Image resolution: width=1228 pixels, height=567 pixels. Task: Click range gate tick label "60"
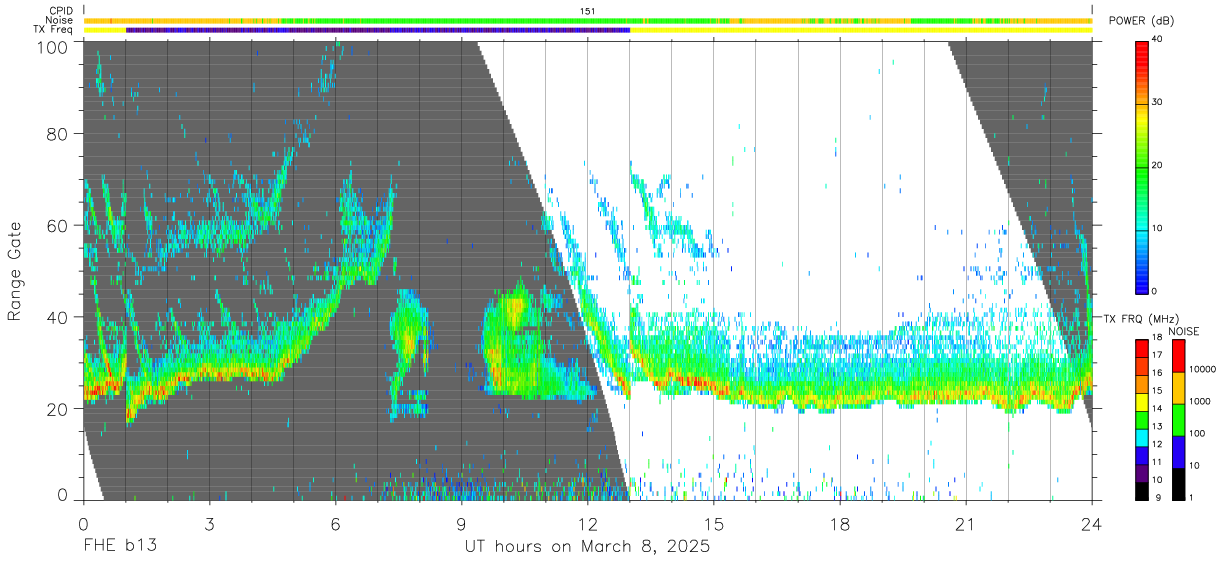(59, 225)
